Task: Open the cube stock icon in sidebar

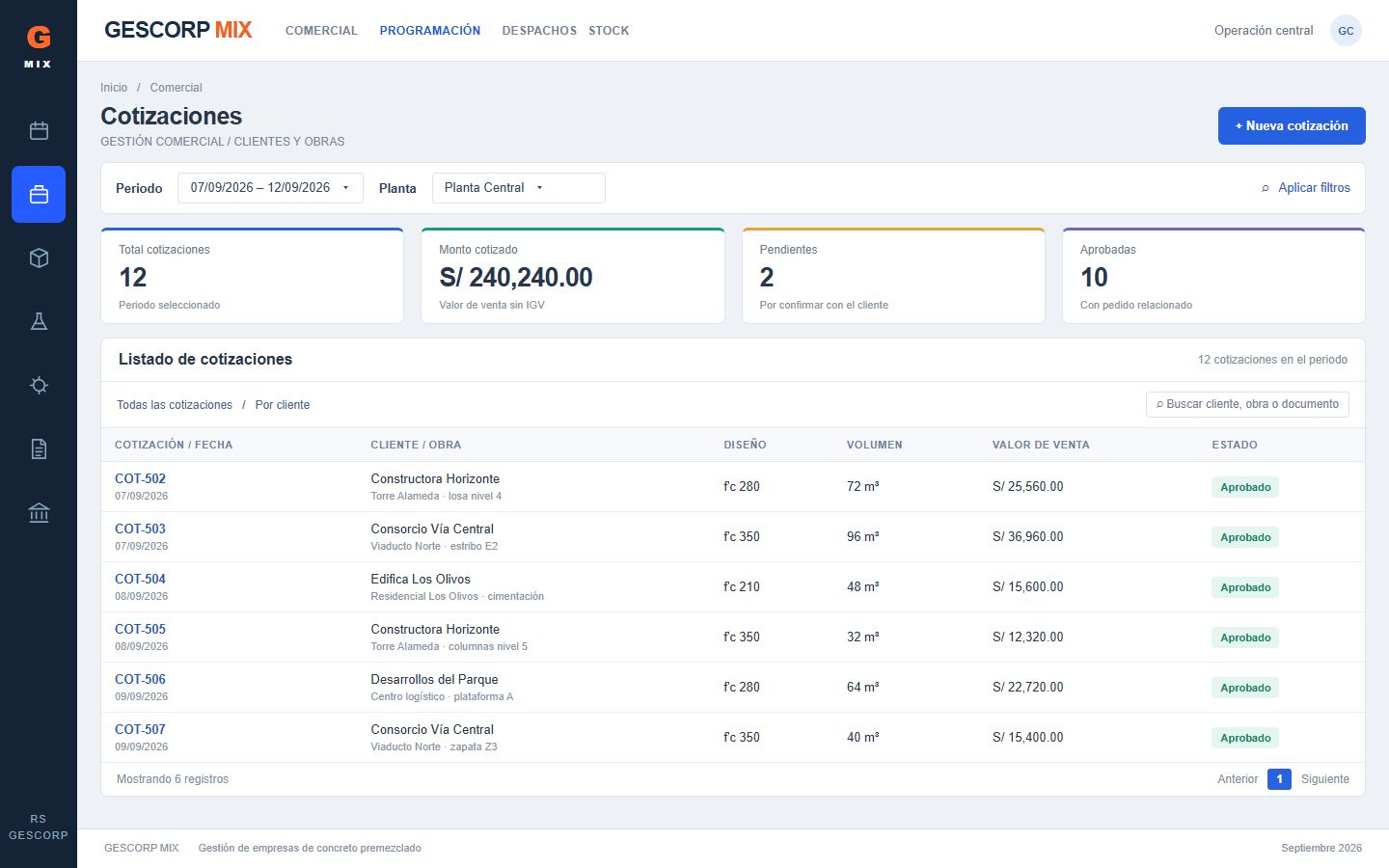Action: 39,258
